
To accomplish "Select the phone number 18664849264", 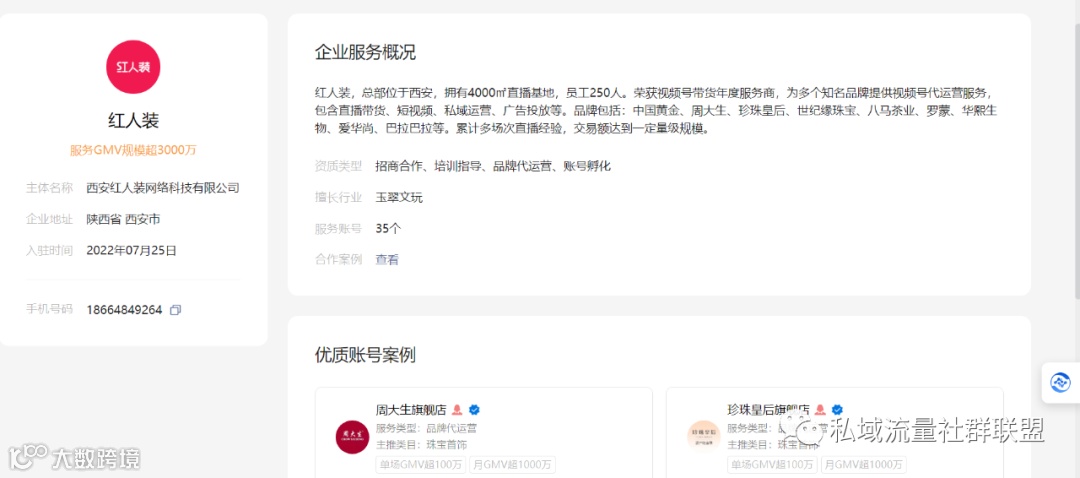I will click(124, 310).
